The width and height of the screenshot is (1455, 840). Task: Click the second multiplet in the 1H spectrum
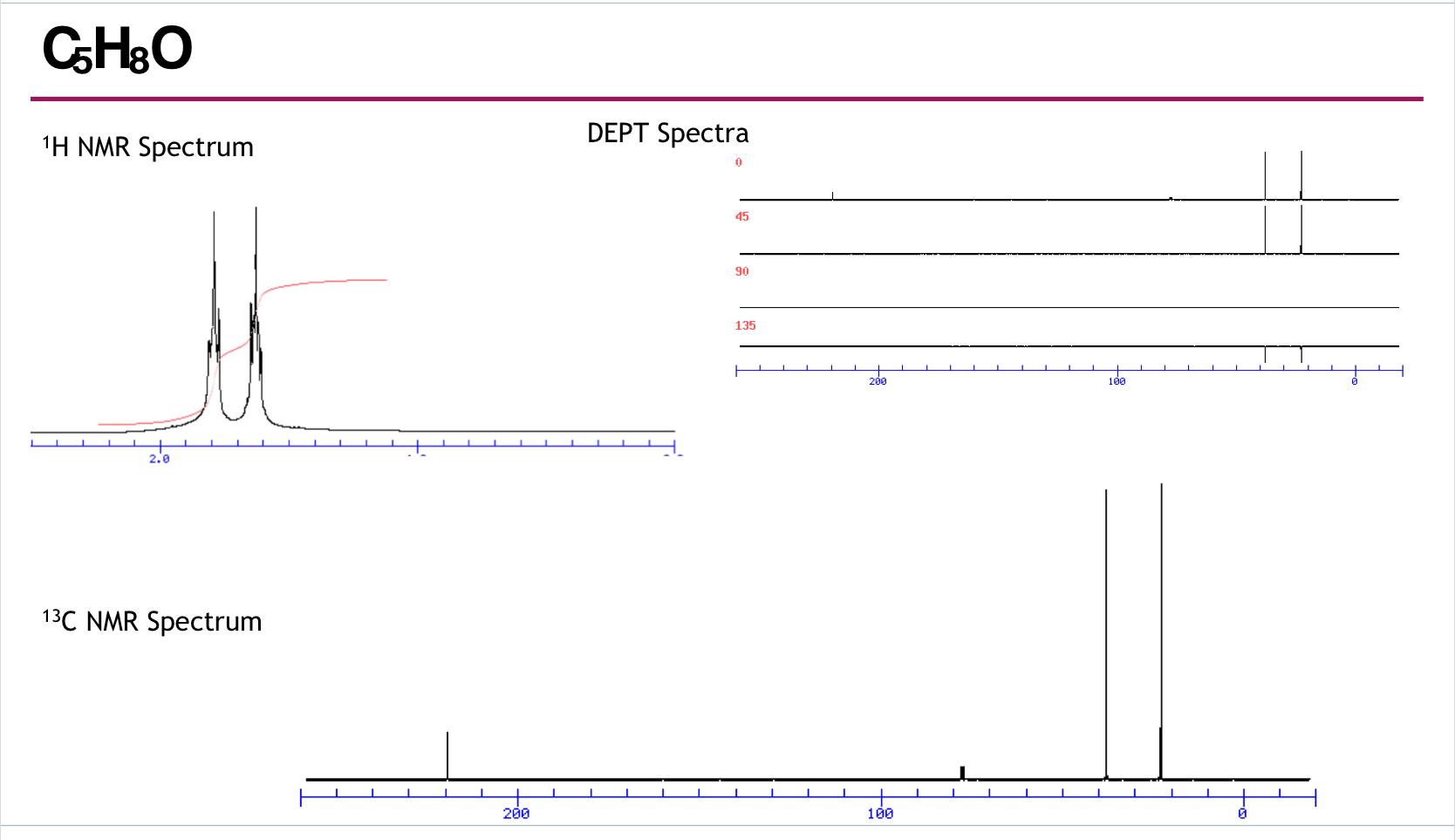click(256, 262)
